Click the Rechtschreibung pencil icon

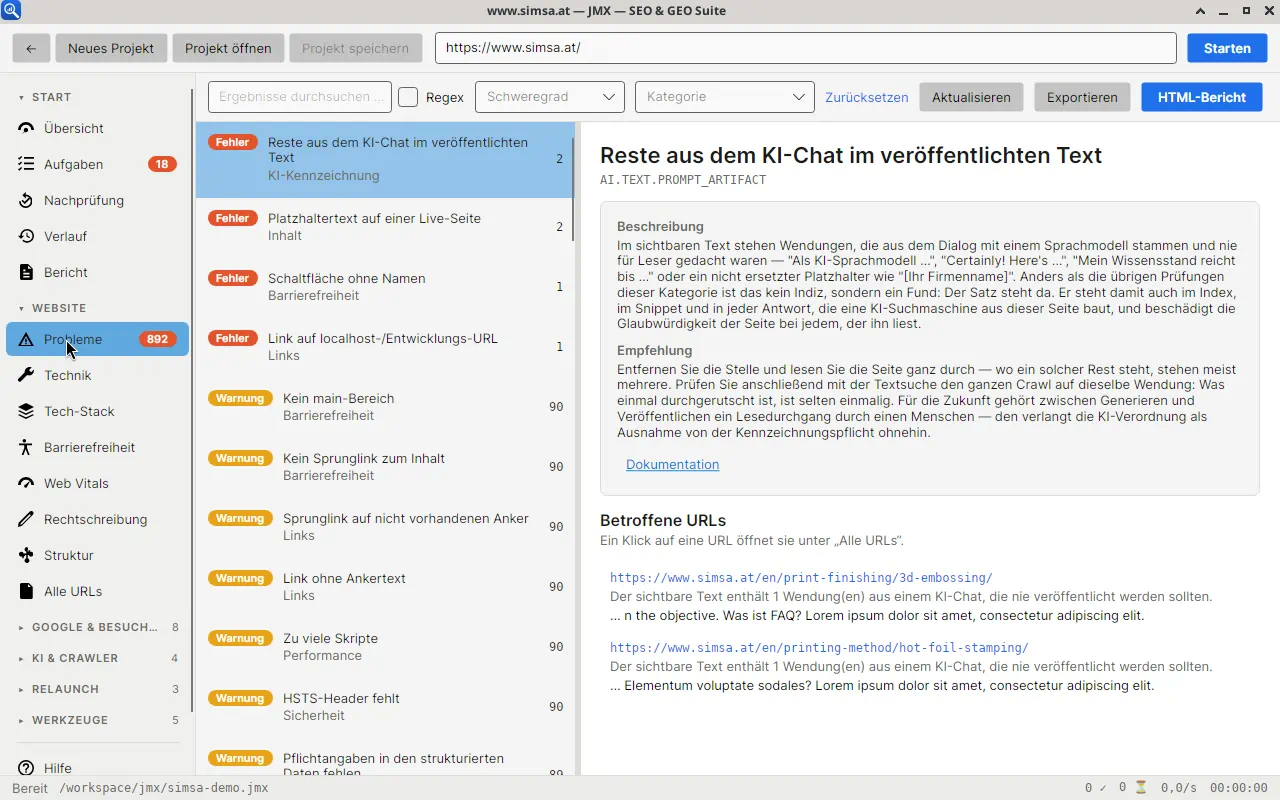[x=26, y=519]
